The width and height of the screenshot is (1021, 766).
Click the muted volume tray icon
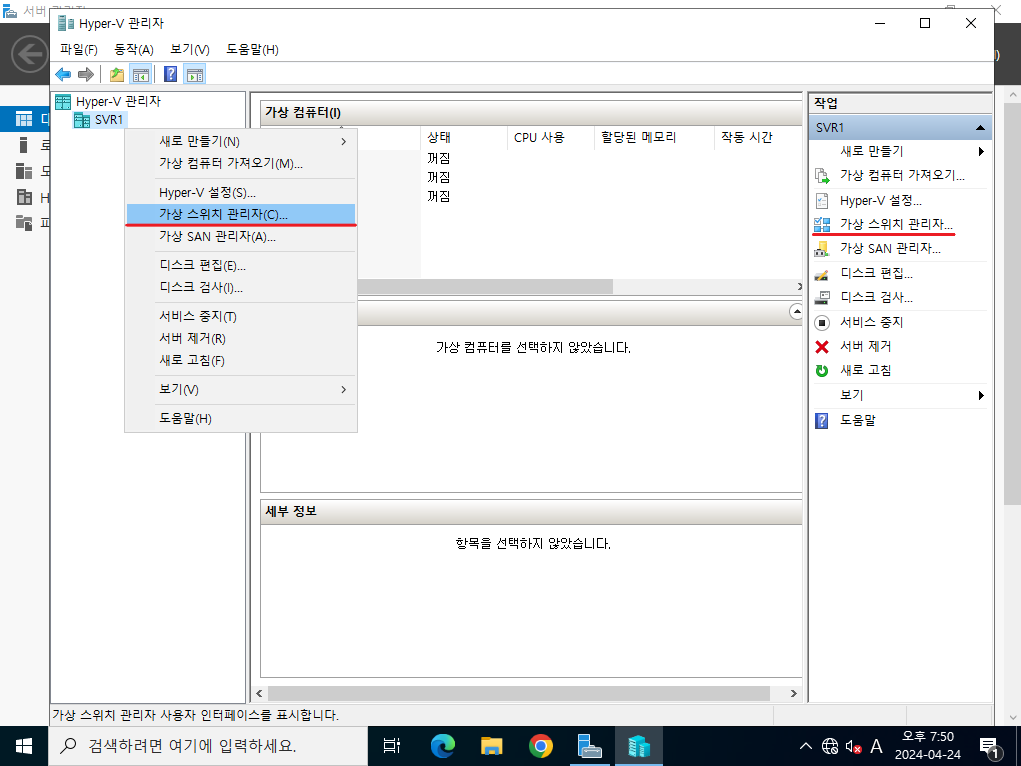[853, 746]
